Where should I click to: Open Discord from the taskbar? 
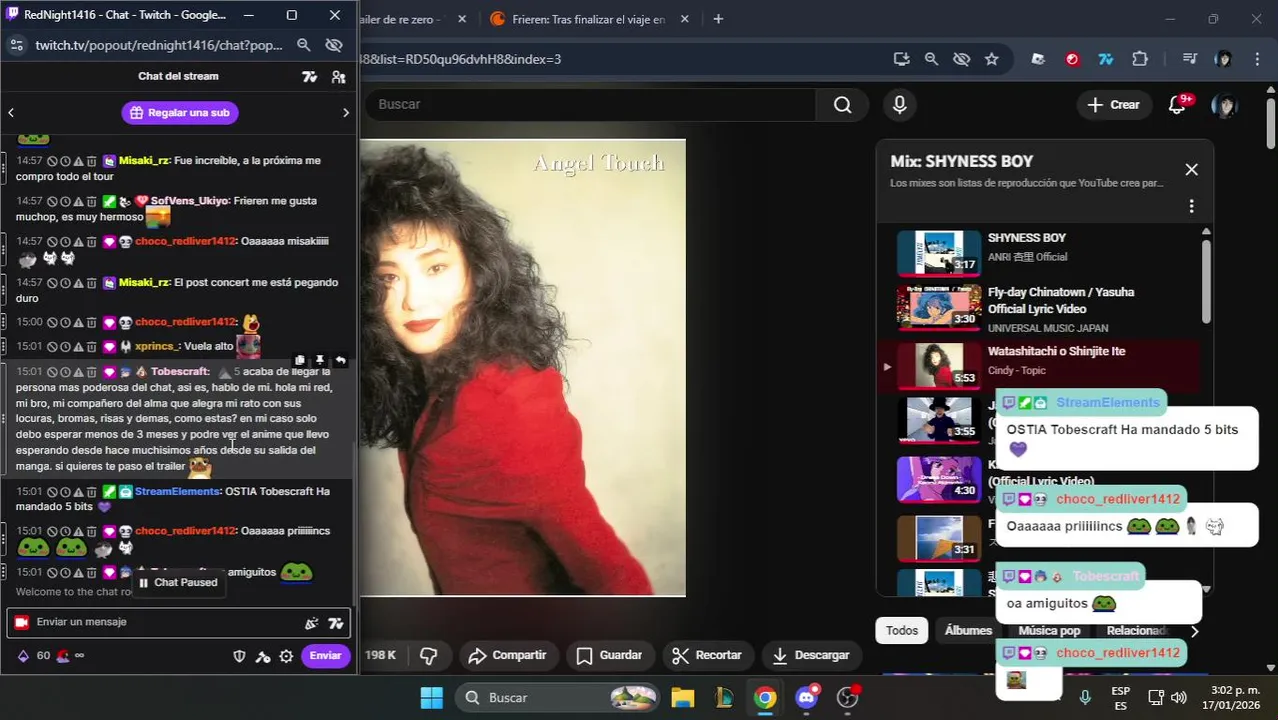[807, 697]
